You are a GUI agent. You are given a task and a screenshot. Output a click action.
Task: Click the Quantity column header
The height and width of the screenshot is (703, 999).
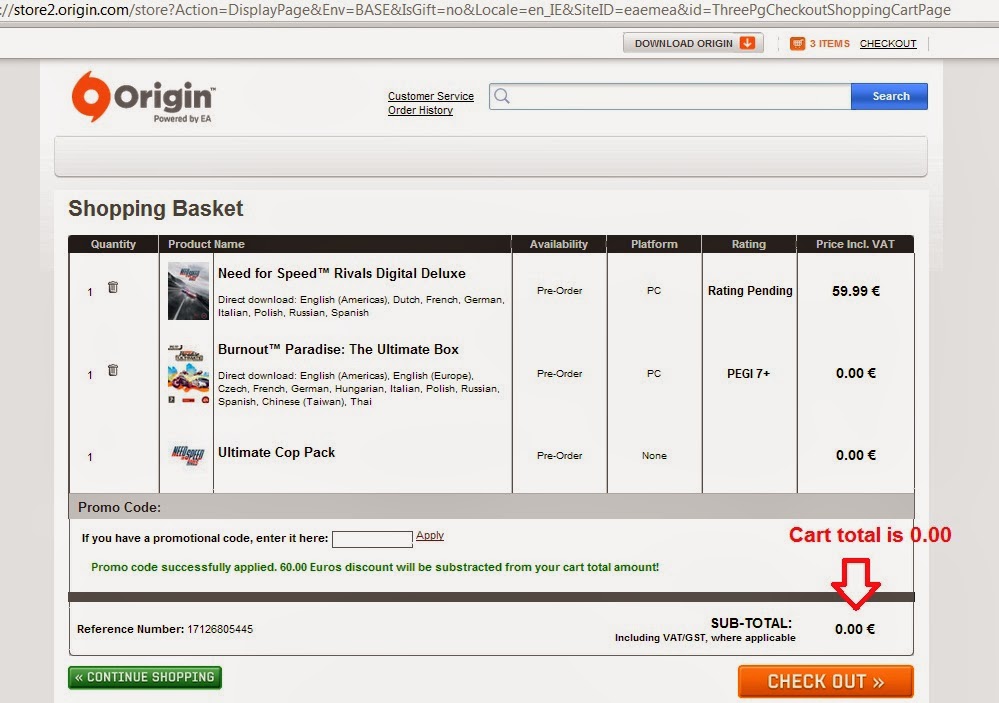point(113,244)
